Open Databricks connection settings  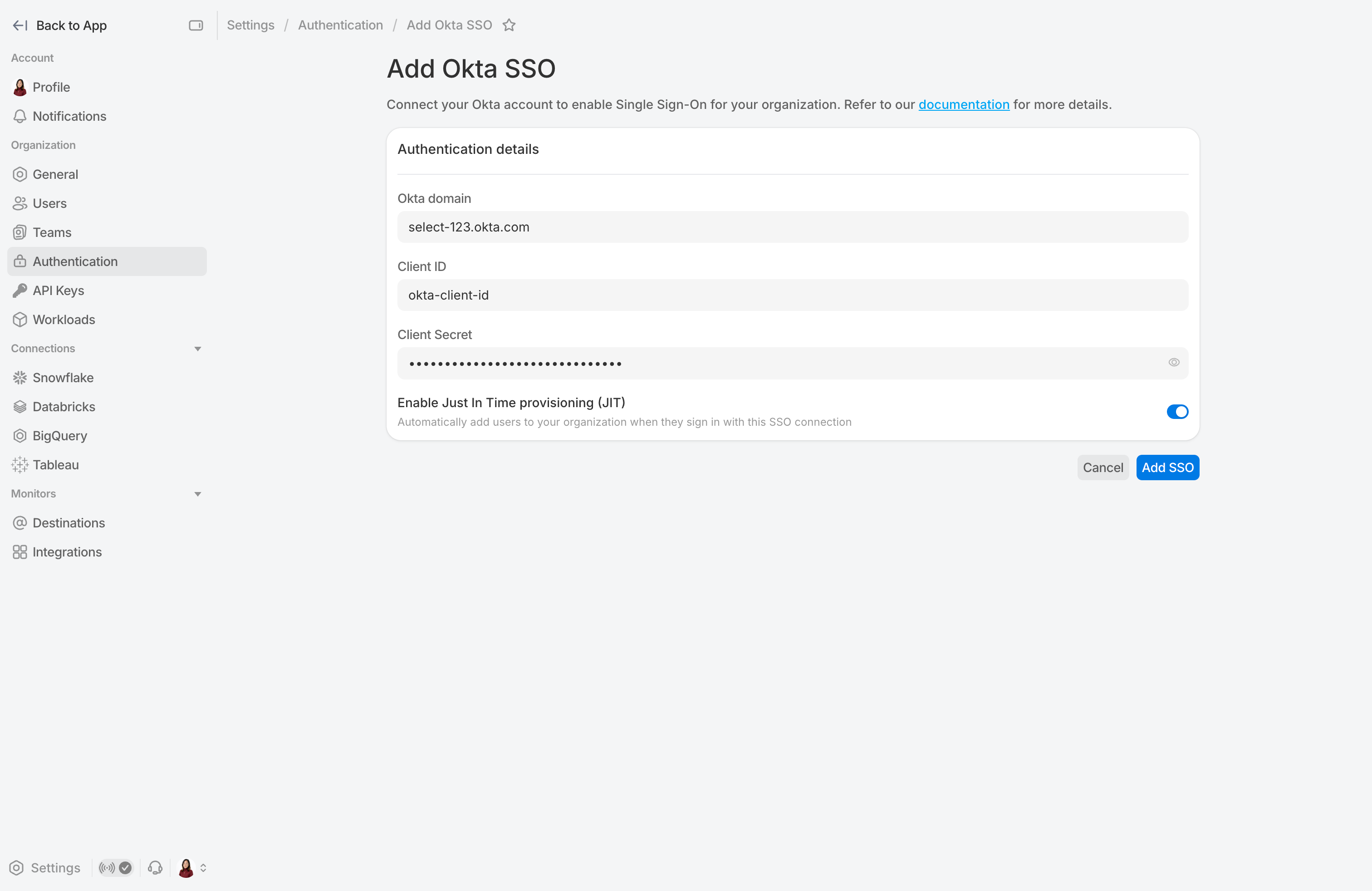(x=107, y=407)
